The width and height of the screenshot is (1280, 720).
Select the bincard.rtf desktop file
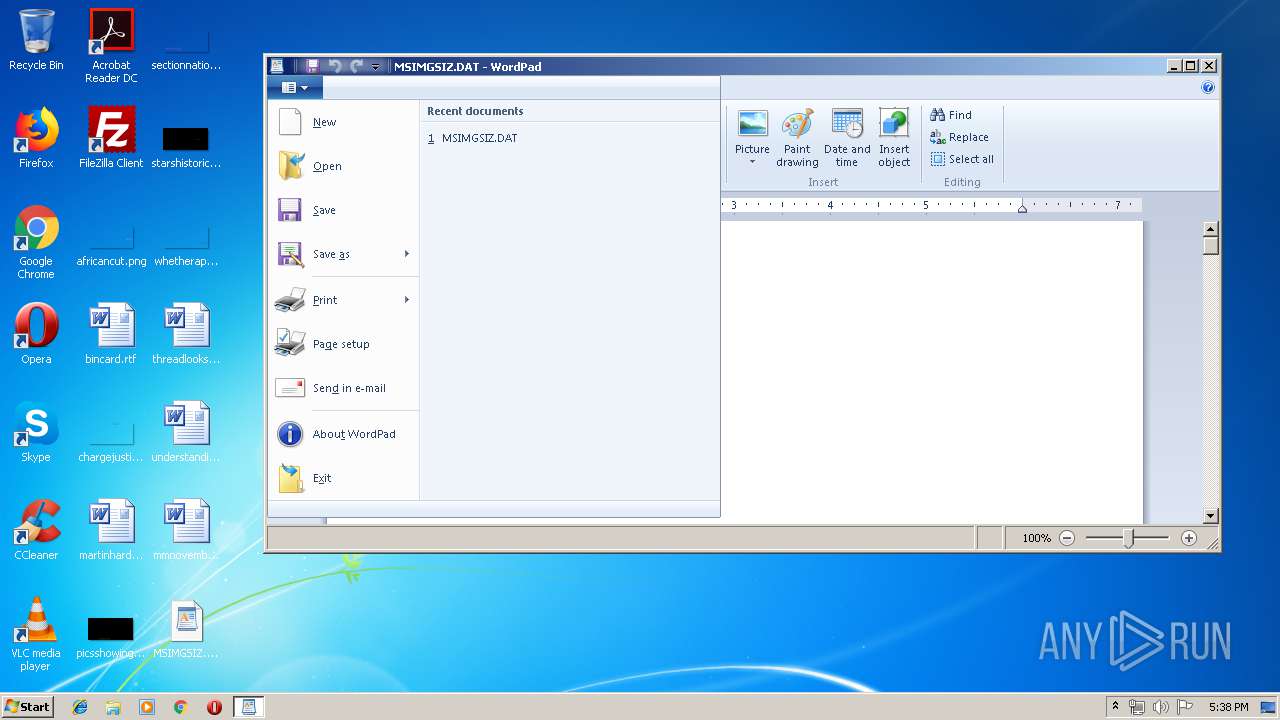pos(111,334)
